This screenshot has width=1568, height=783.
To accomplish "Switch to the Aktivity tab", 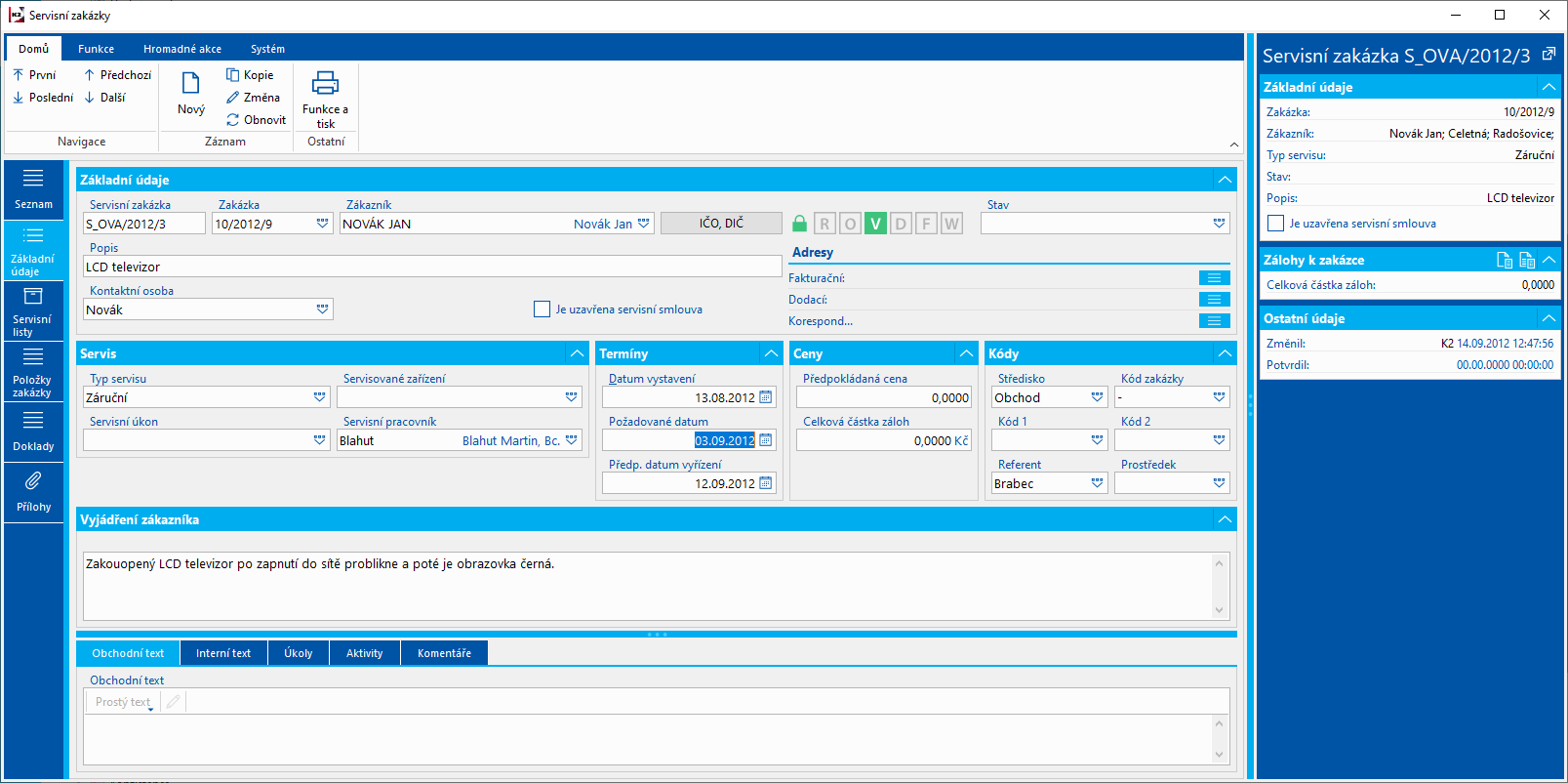I will tap(364, 653).
